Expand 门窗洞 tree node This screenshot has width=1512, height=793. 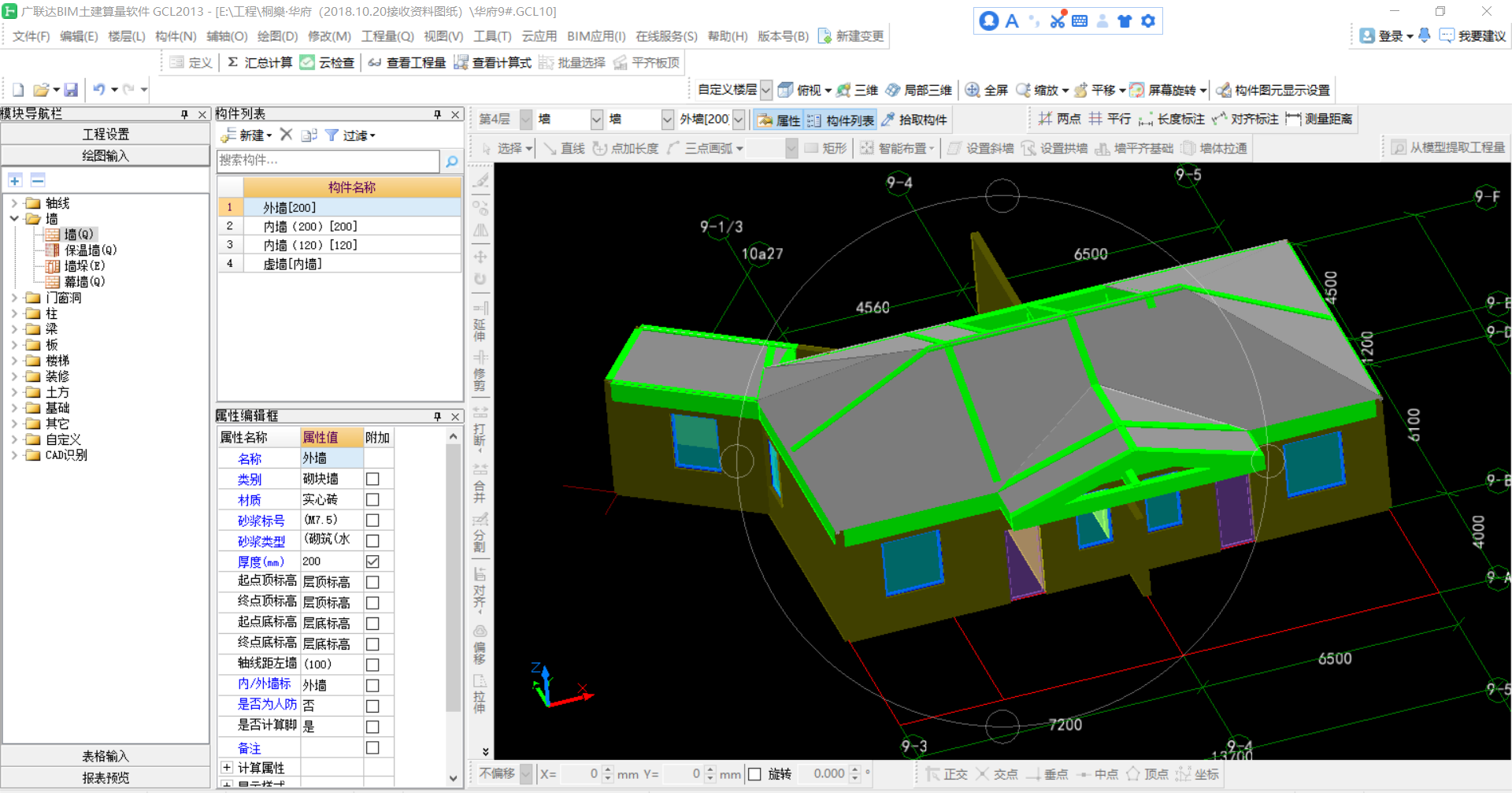pos(14,298)
